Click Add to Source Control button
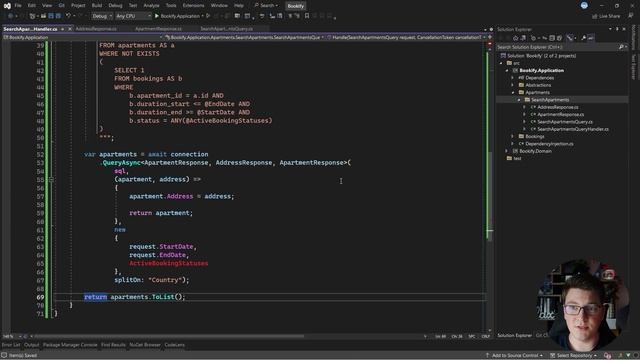The image size is (640, 360). 514,356
